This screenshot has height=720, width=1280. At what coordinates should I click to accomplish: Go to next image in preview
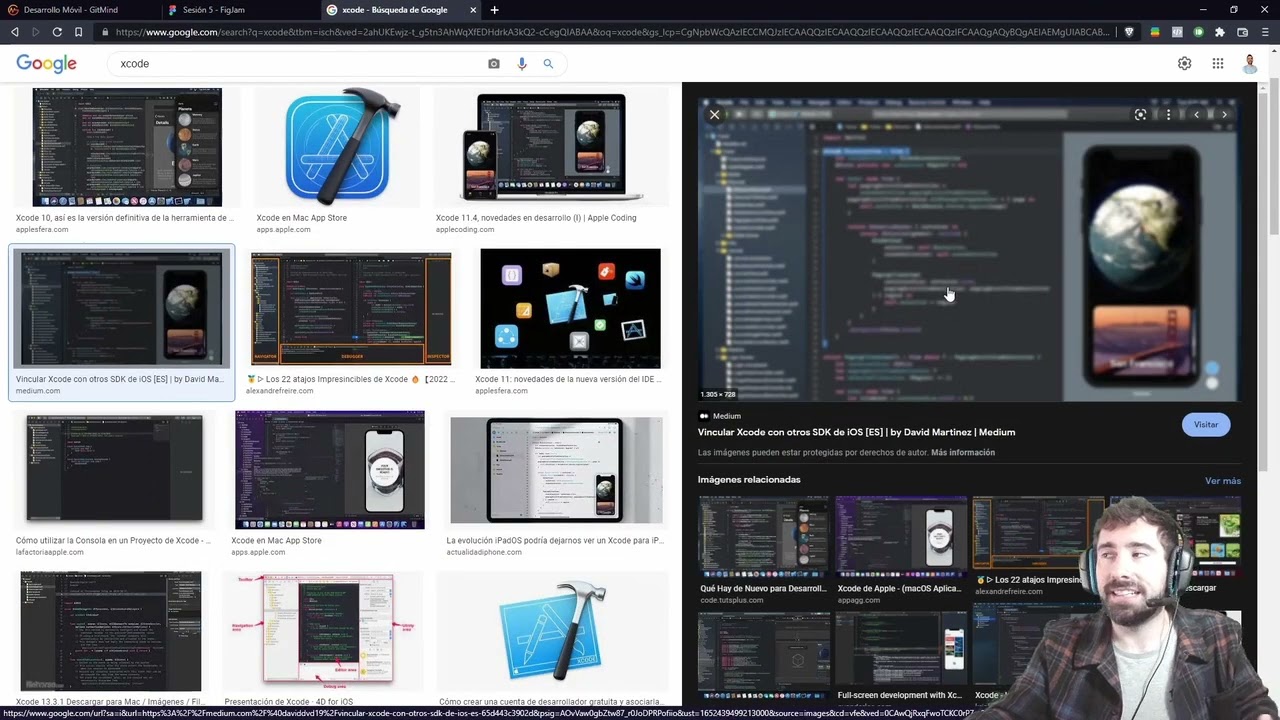[x=1224, y=115]
